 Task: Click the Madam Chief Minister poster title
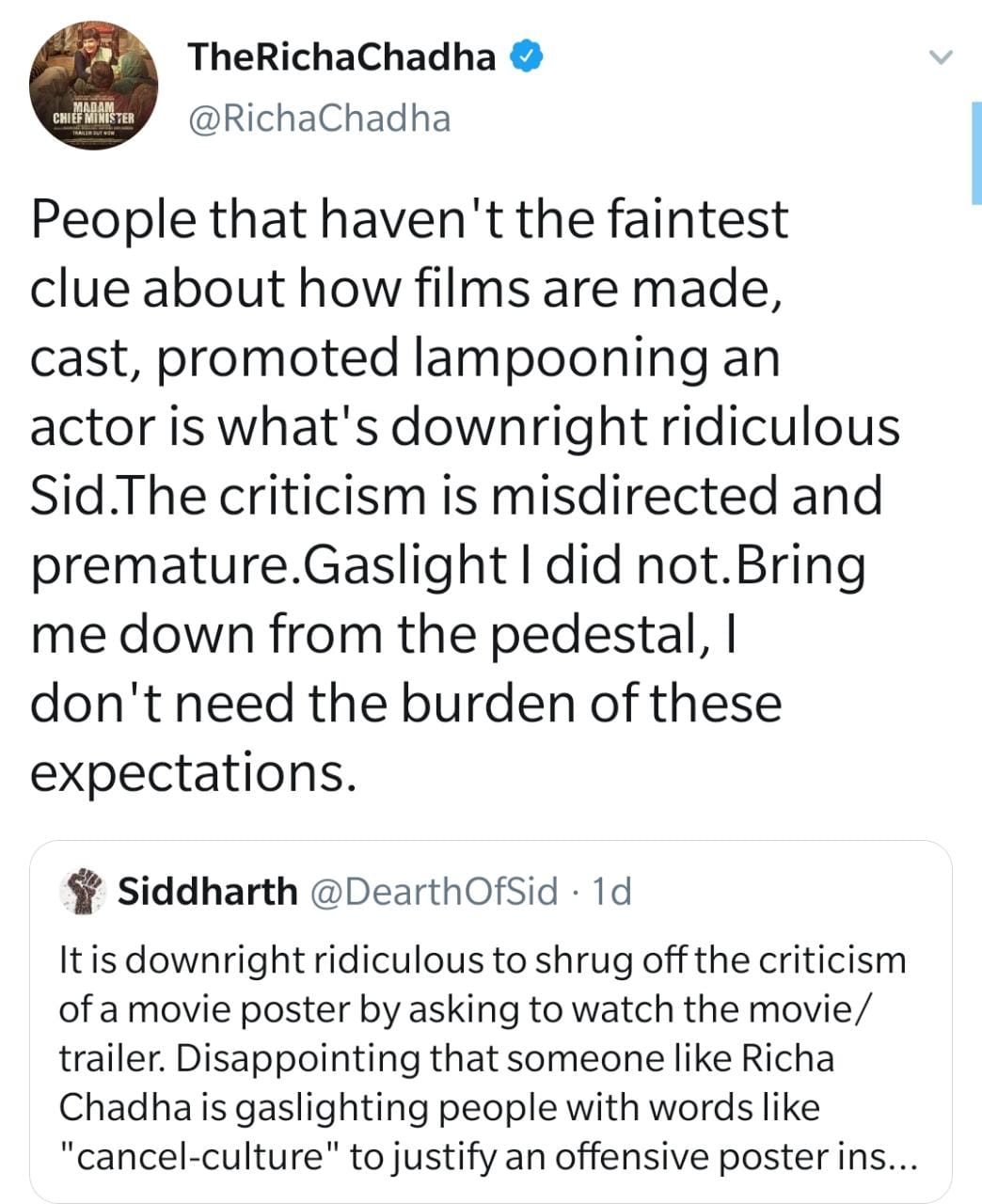[94, 116]
